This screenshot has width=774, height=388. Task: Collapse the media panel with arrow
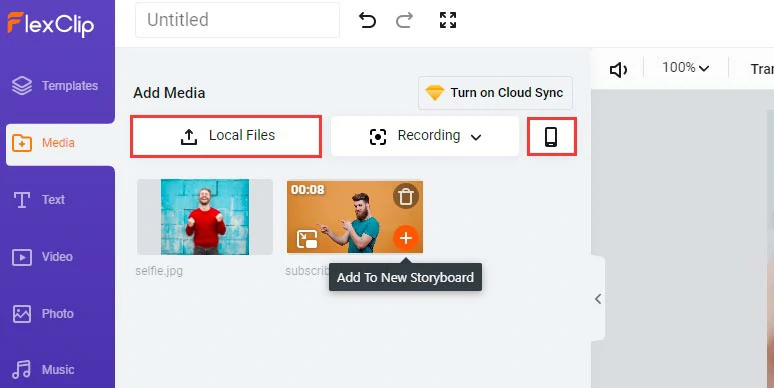pyautogui.click(x=598, y=299)
